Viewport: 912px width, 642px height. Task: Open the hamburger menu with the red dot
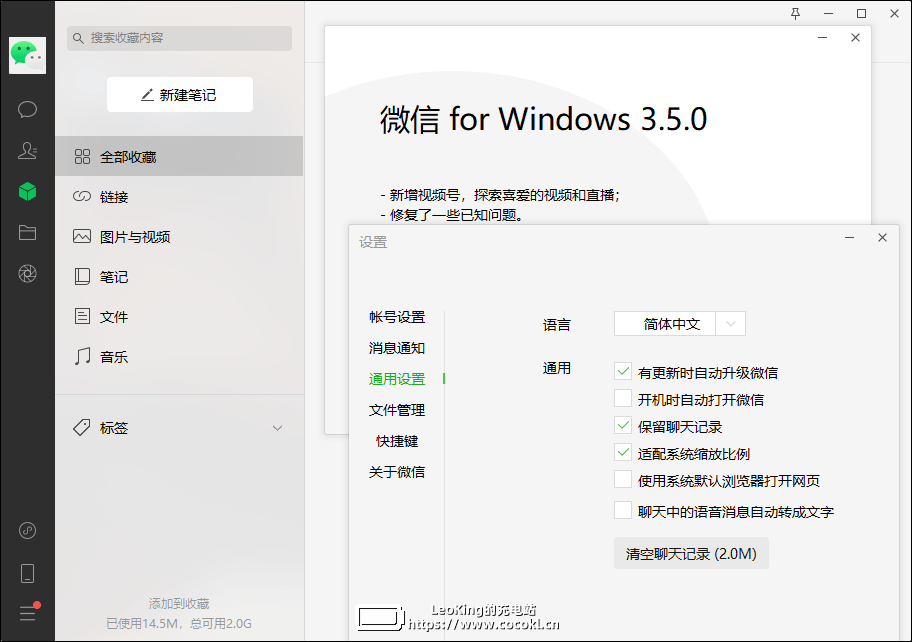click(x=27, y=613)
